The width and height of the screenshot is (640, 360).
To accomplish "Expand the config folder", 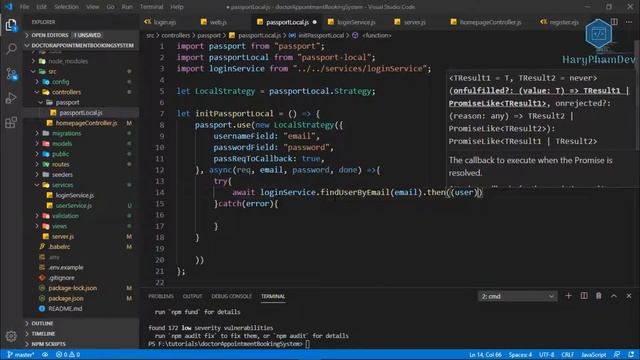I will 60,82.
